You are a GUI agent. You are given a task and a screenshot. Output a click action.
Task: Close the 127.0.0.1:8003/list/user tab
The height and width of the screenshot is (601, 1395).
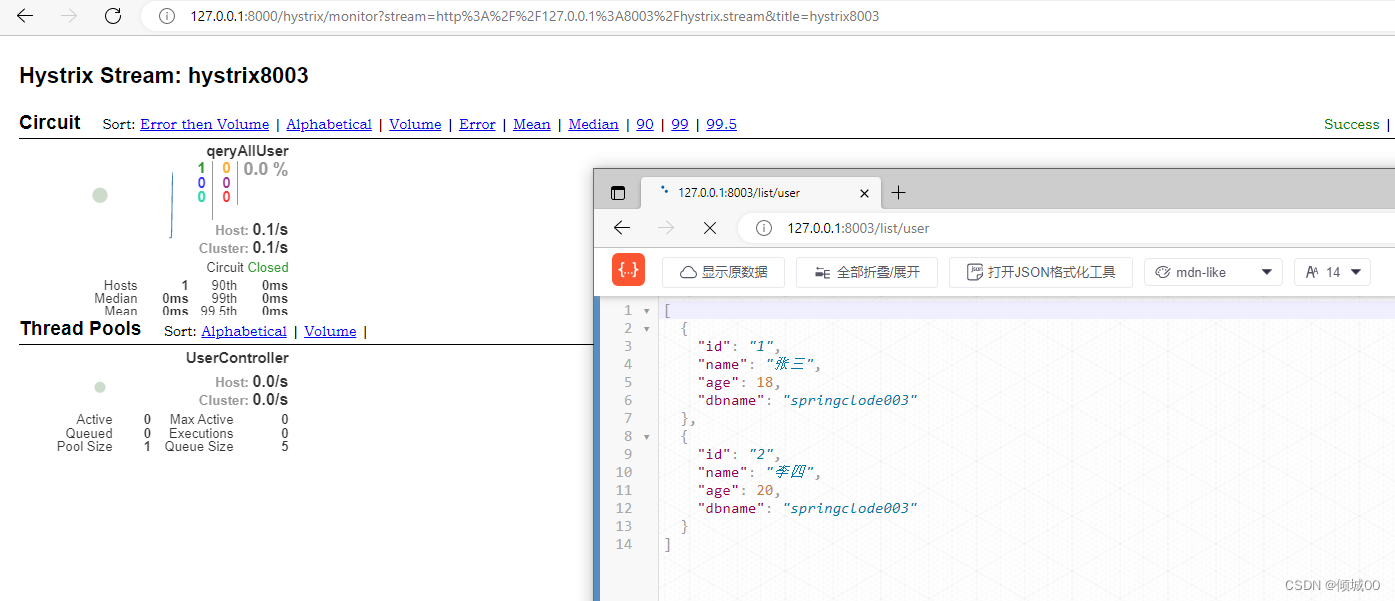click(865, 193)
